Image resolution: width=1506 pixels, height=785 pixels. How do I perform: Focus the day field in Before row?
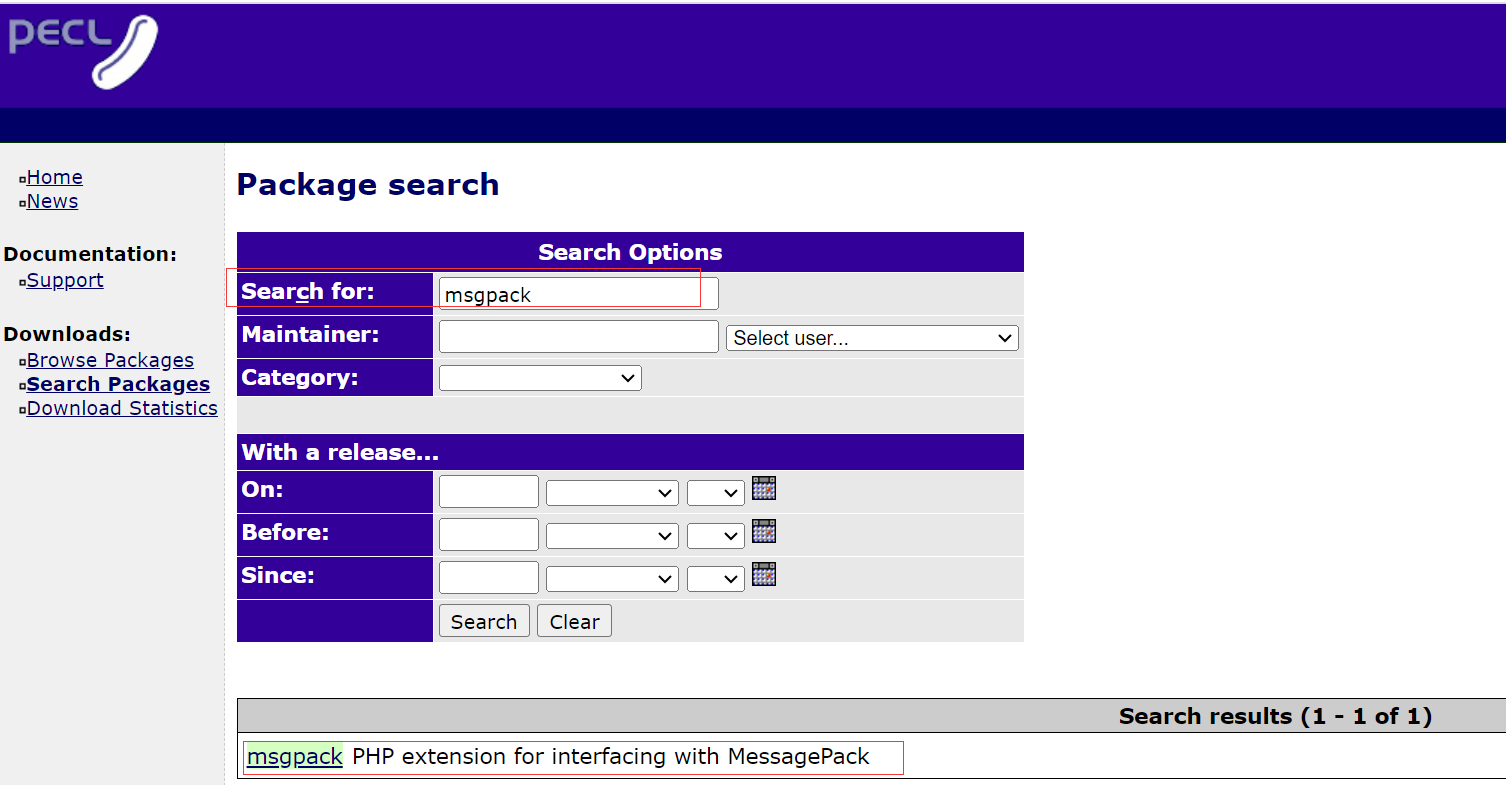click(x=489, y=535)
